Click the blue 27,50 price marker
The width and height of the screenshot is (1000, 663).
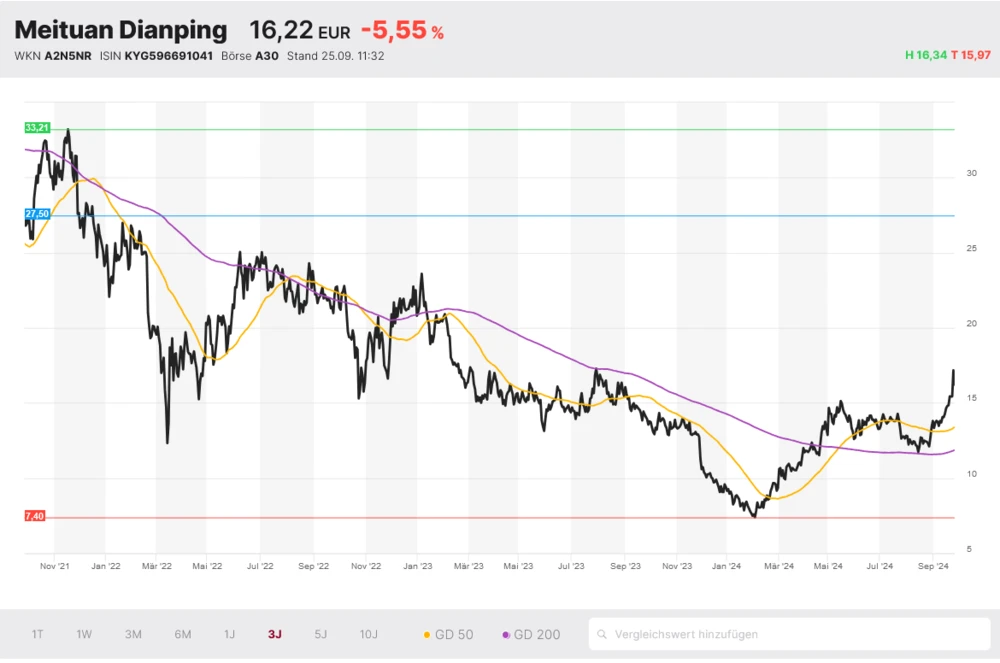pyautogui.click(x=37, y=214)
